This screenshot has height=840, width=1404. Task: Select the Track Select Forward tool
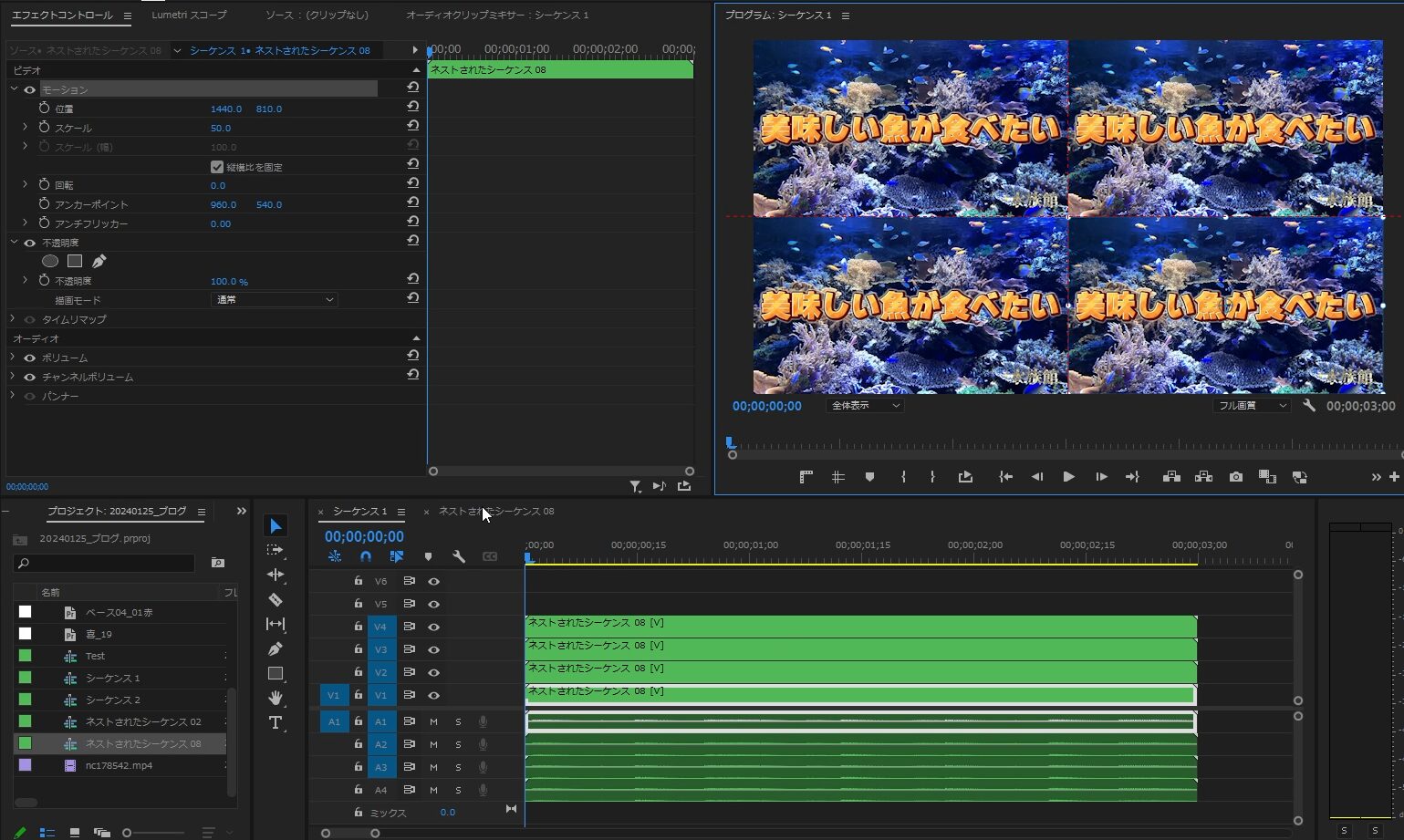[x=276, y=550]
